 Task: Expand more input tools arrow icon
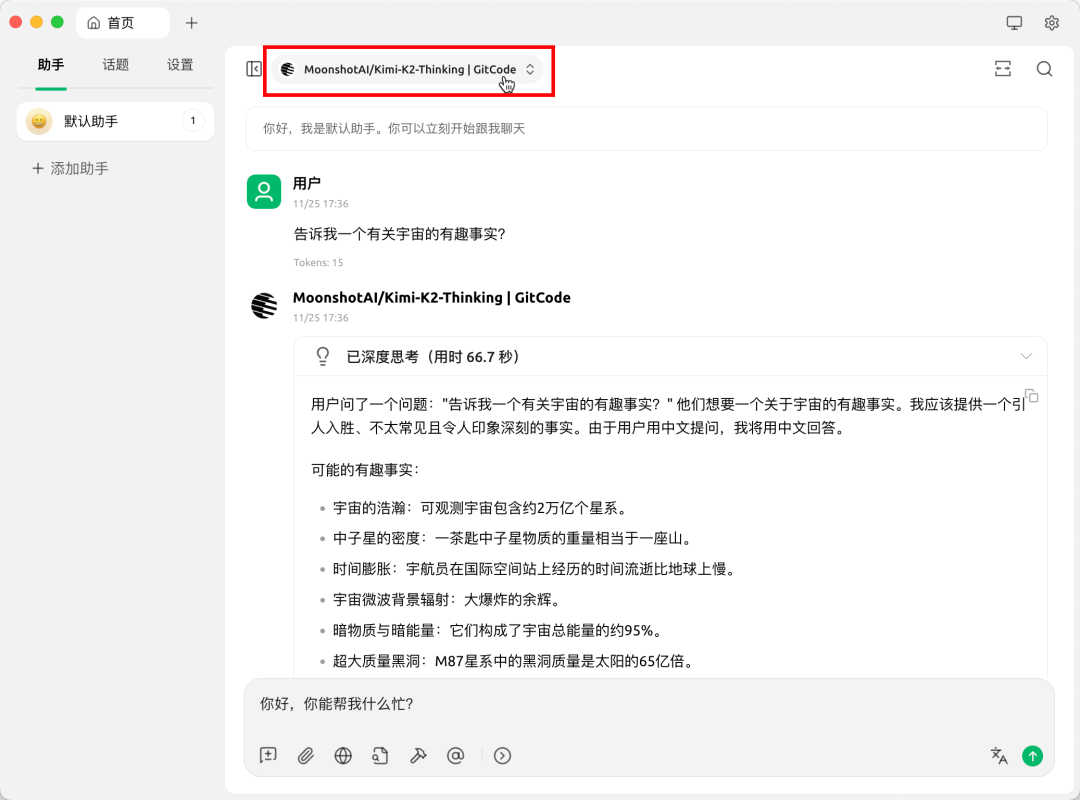coord(502,755)
